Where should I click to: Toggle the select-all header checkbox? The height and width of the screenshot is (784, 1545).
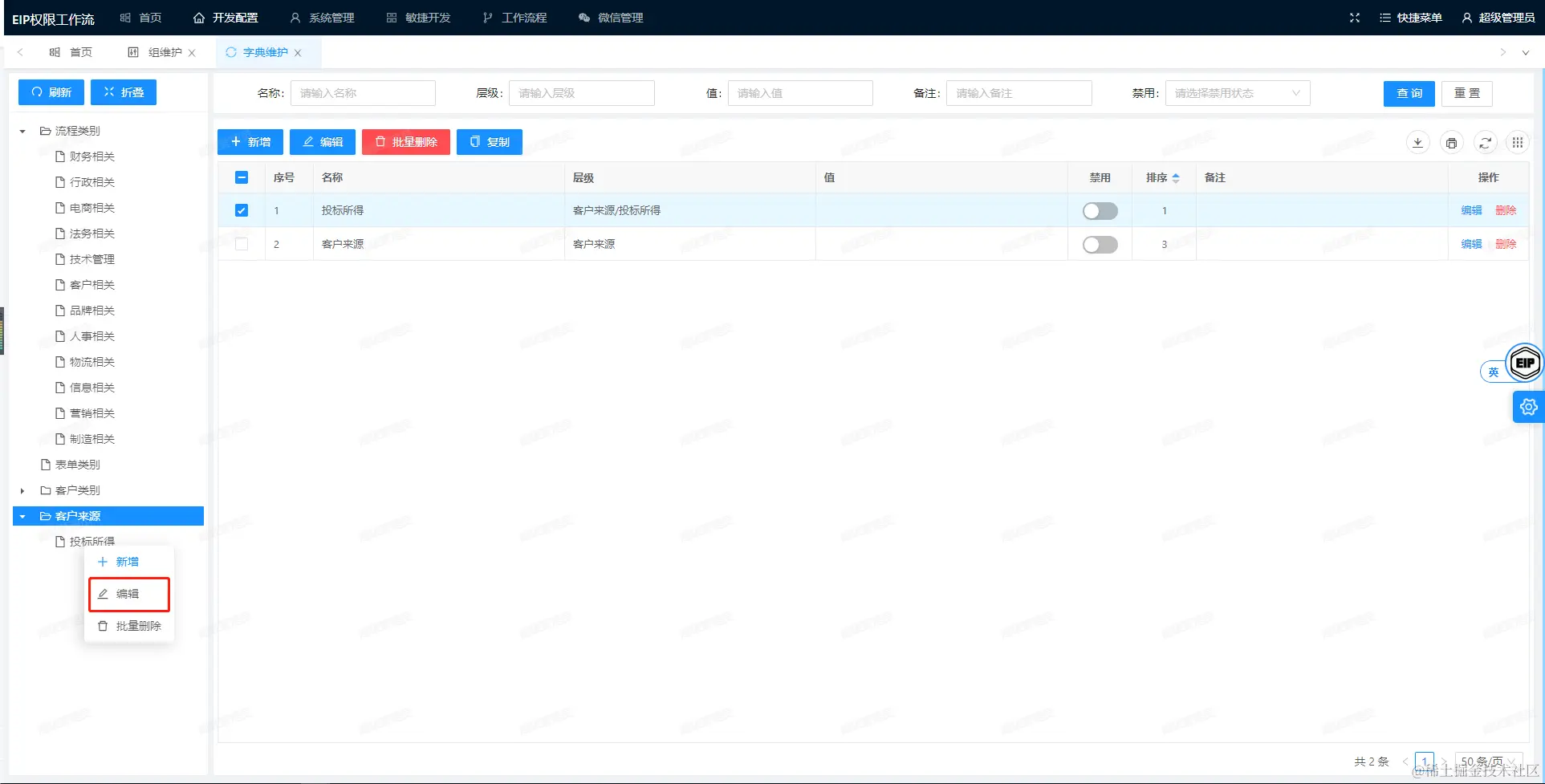tap(242, 177)
